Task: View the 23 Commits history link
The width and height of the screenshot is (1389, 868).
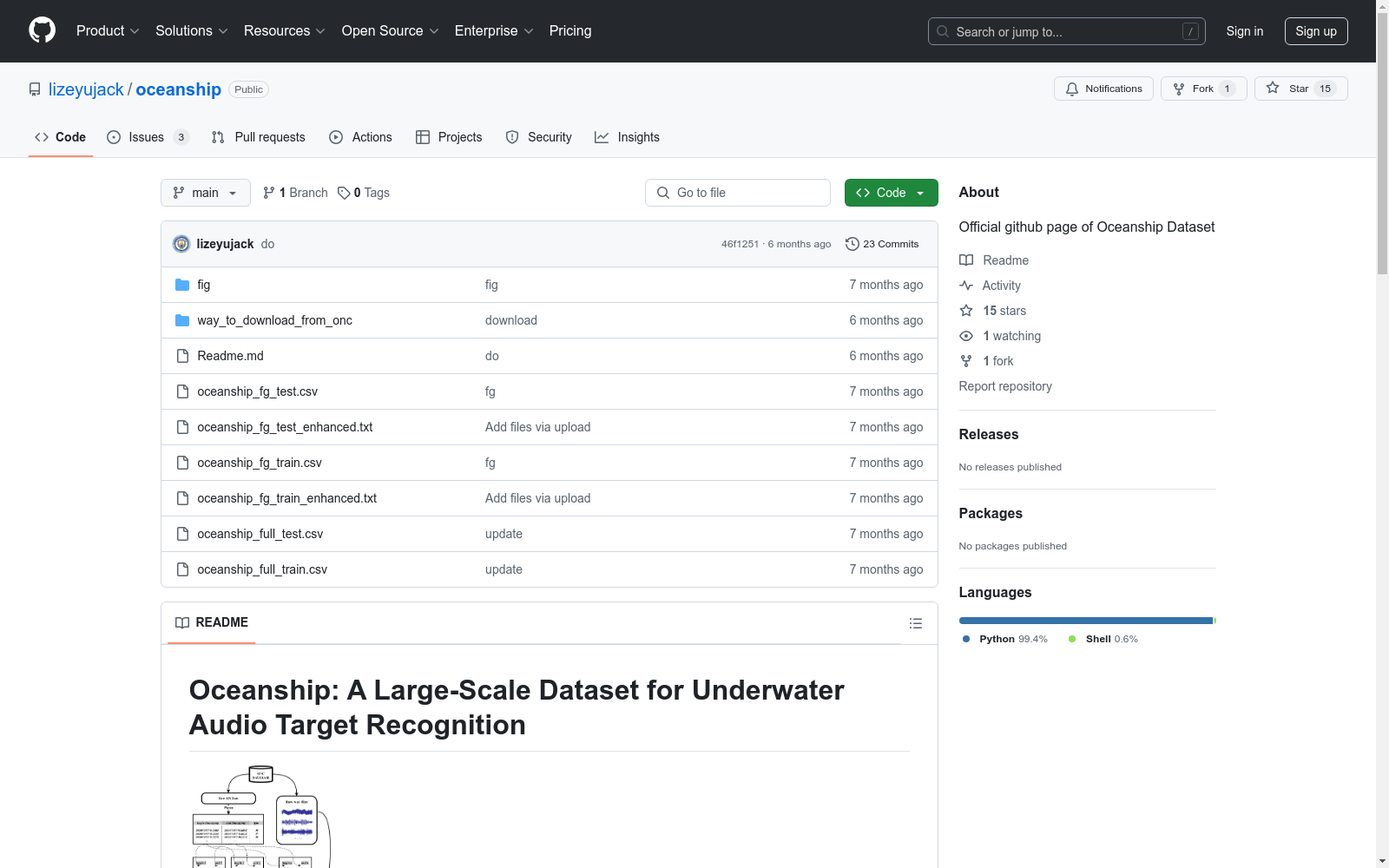Action: pos(882,244)
